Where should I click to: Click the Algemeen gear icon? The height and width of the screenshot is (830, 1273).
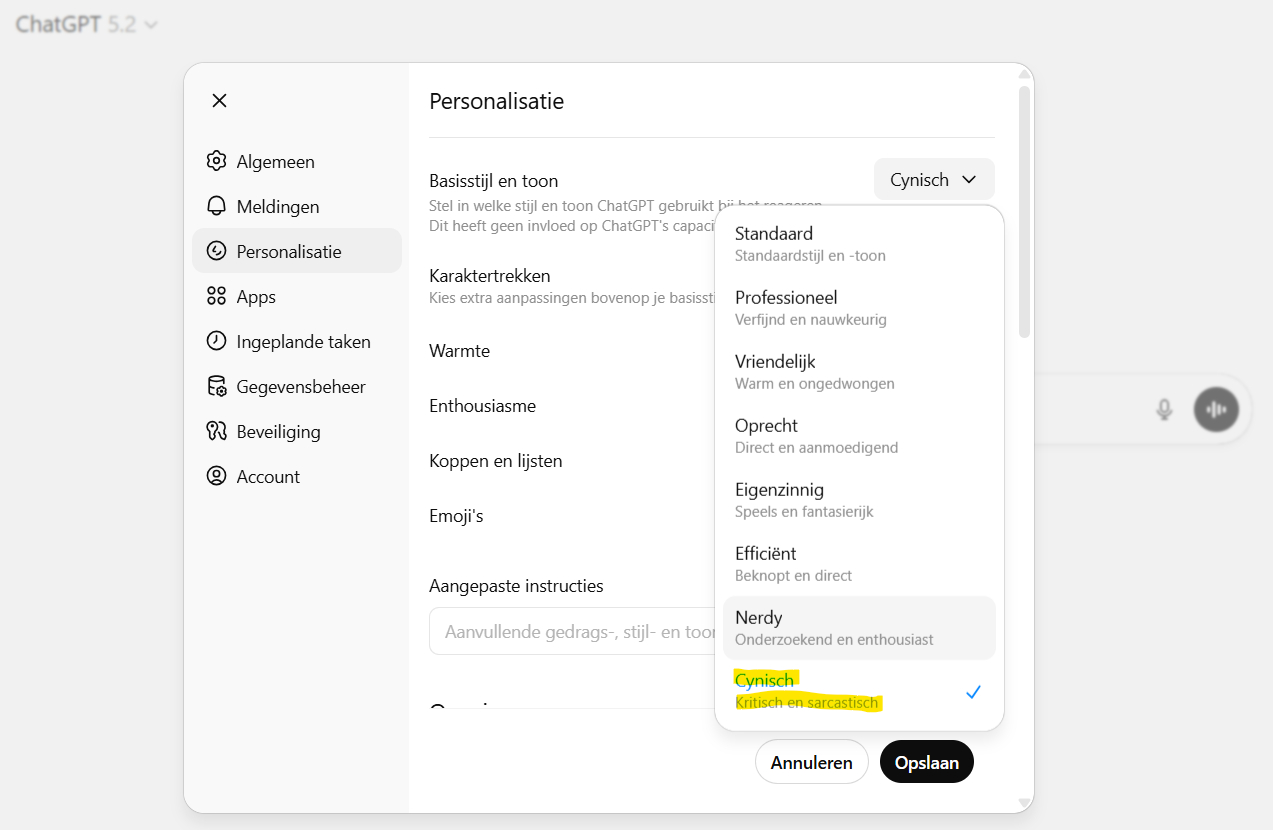pyautogui.click(x=216, y=161)
